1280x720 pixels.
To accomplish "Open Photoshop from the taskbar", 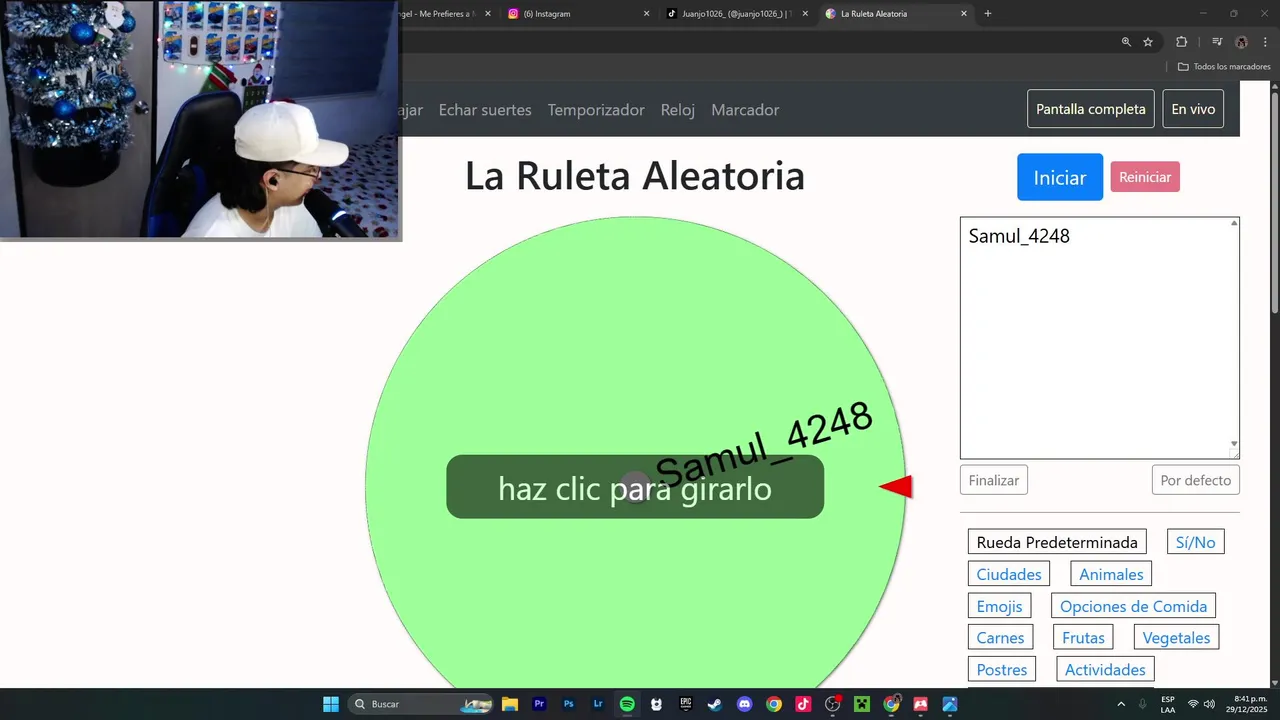I will pos(569,704).
